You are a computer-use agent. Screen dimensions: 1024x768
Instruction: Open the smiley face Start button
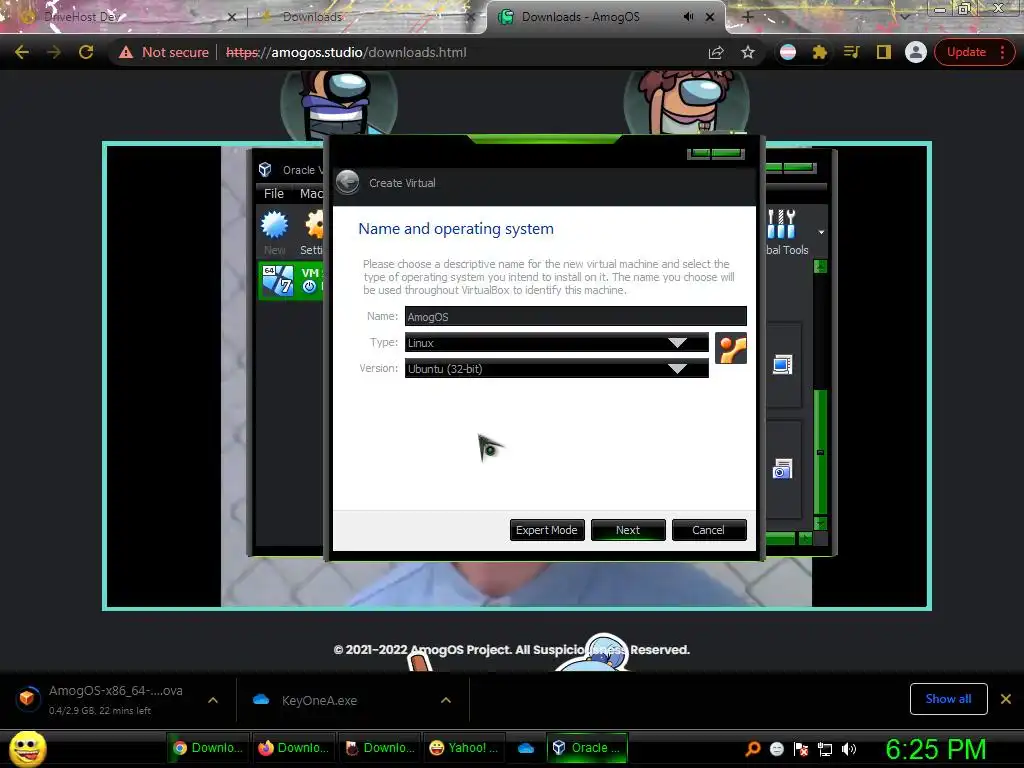(27, 748)
